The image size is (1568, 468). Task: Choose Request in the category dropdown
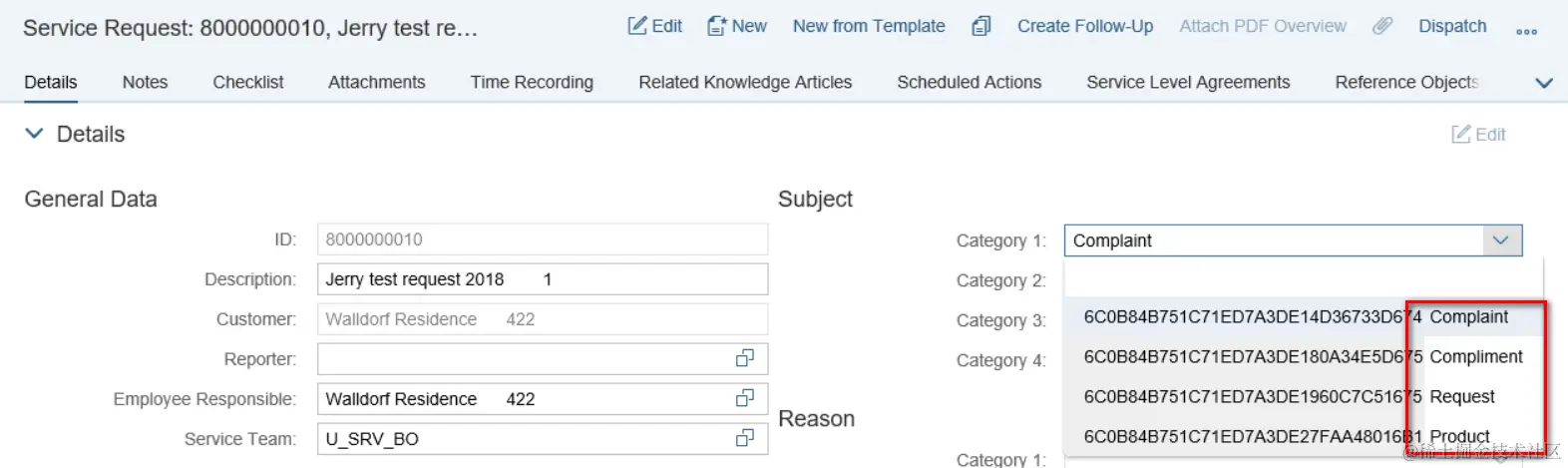[1461, 396]
